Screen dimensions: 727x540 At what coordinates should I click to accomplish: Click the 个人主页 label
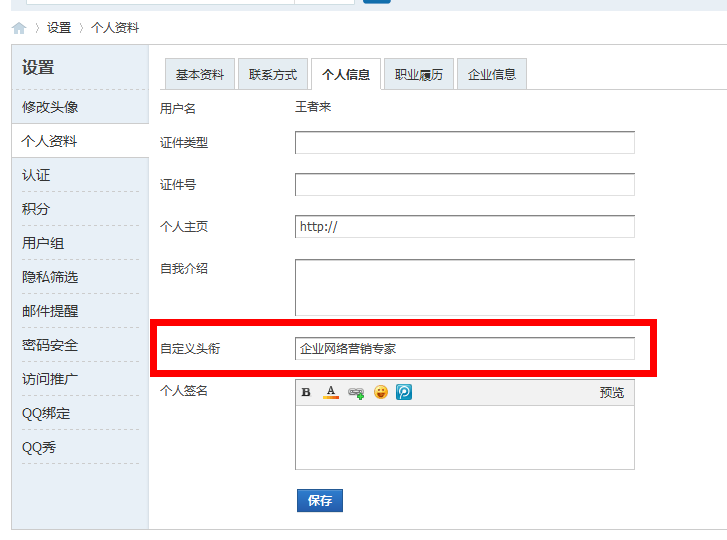point(184,227)
